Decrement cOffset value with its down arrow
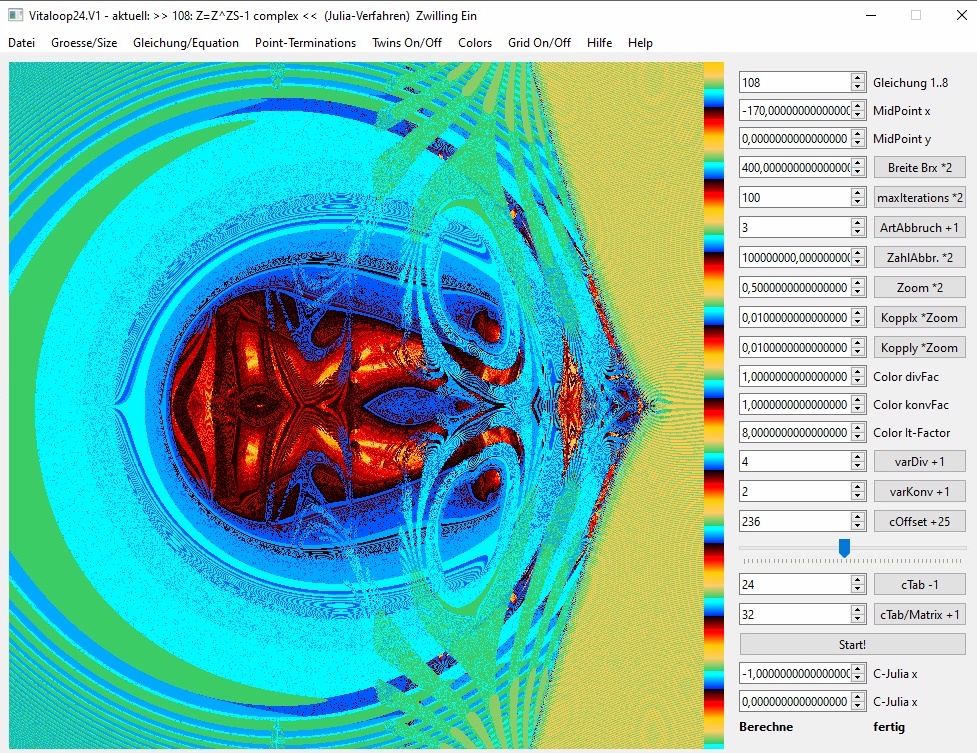977x753 pixels. pos(858,526)
